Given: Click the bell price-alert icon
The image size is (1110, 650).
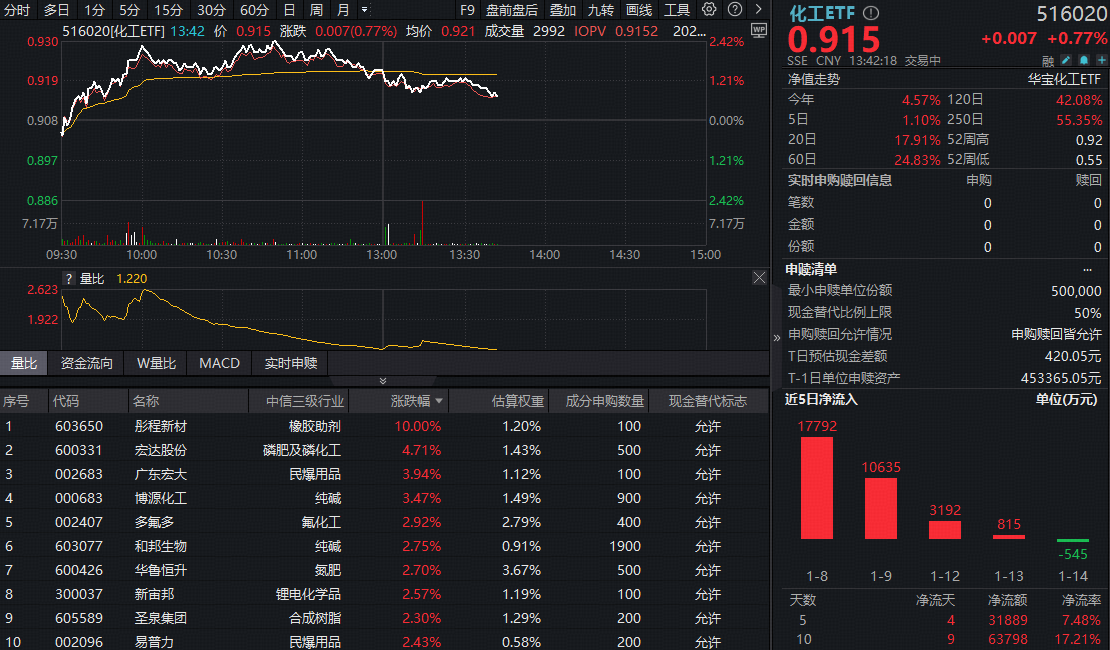Looking at the screenshot, I should pyautogui.click(x=1083, y=60).
